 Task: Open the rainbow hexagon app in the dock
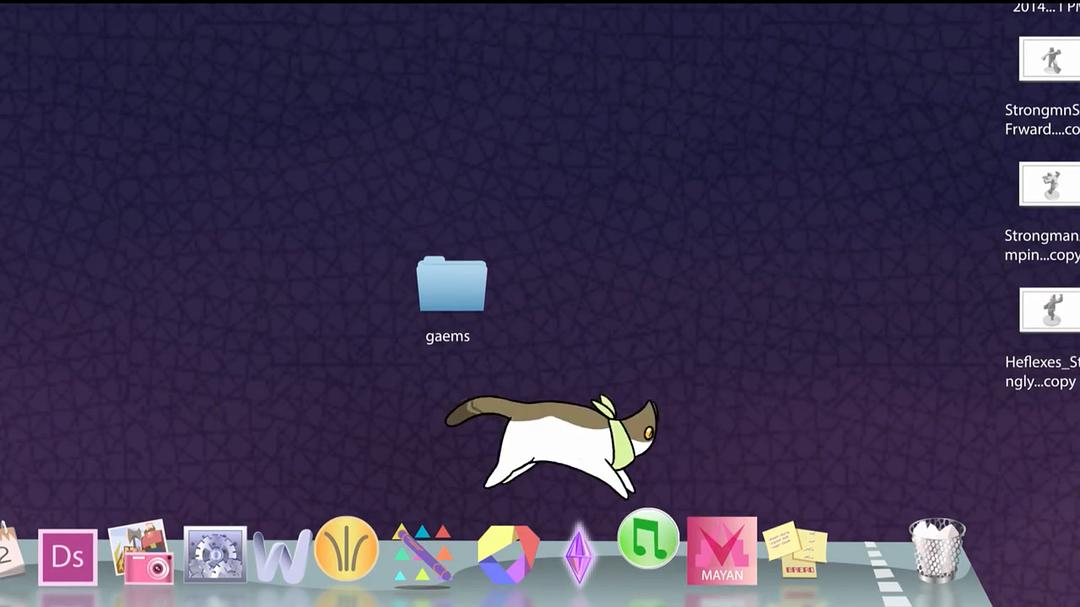[x=508, y=554]
